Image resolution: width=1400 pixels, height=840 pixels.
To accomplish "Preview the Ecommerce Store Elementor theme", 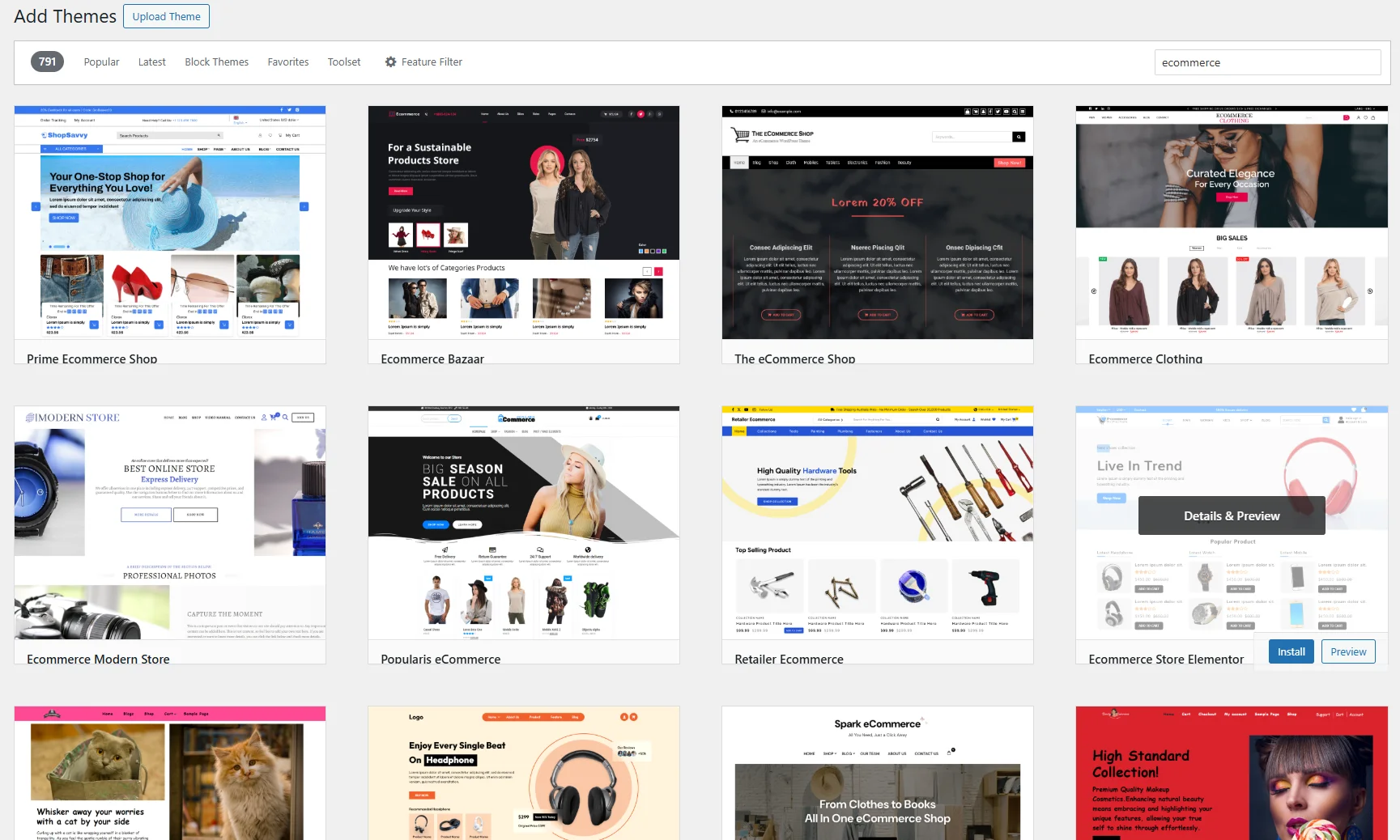I will pyautogui.click(x=1348, y=651).
